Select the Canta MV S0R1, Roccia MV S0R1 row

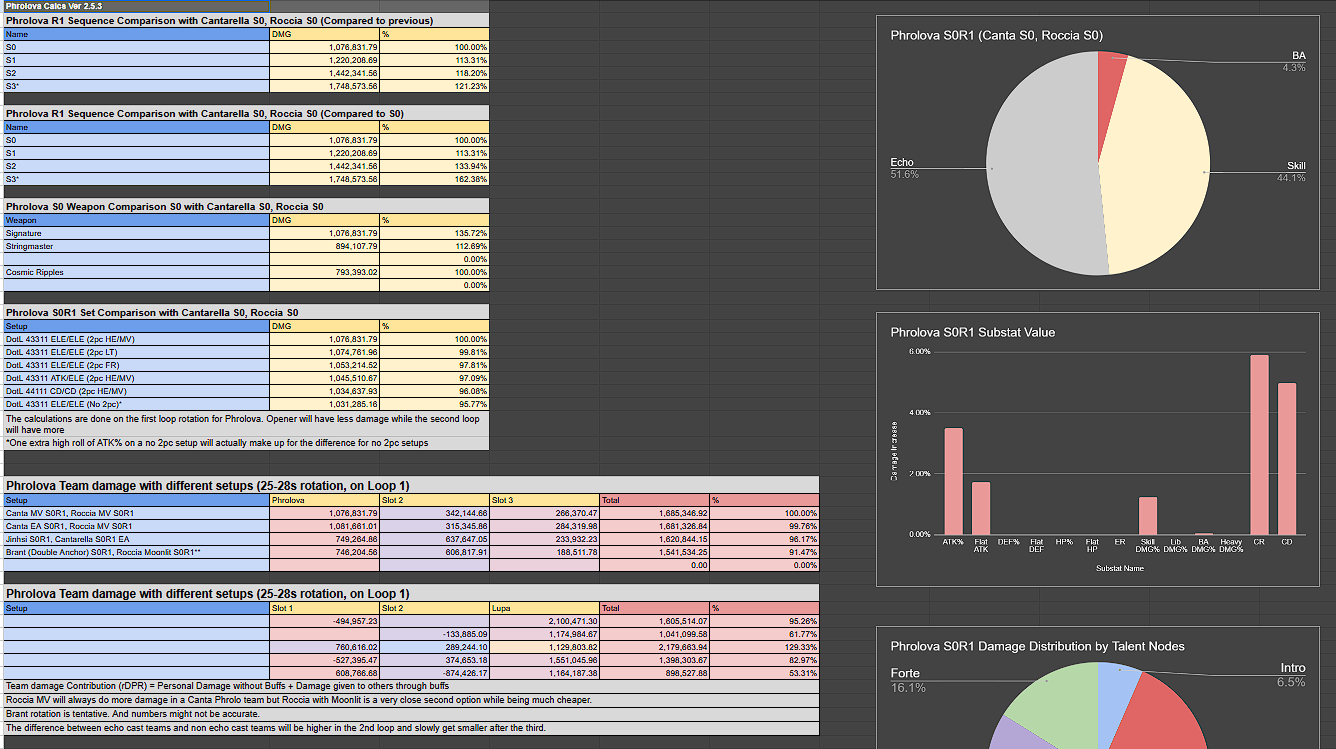click(136, 513)
